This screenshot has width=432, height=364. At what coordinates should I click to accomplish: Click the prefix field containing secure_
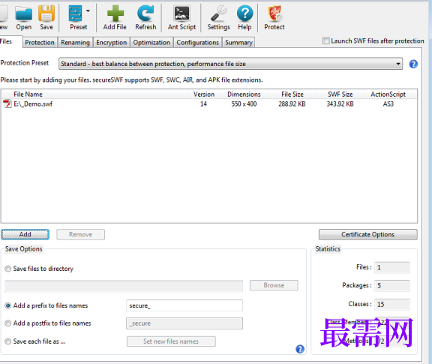184,306
